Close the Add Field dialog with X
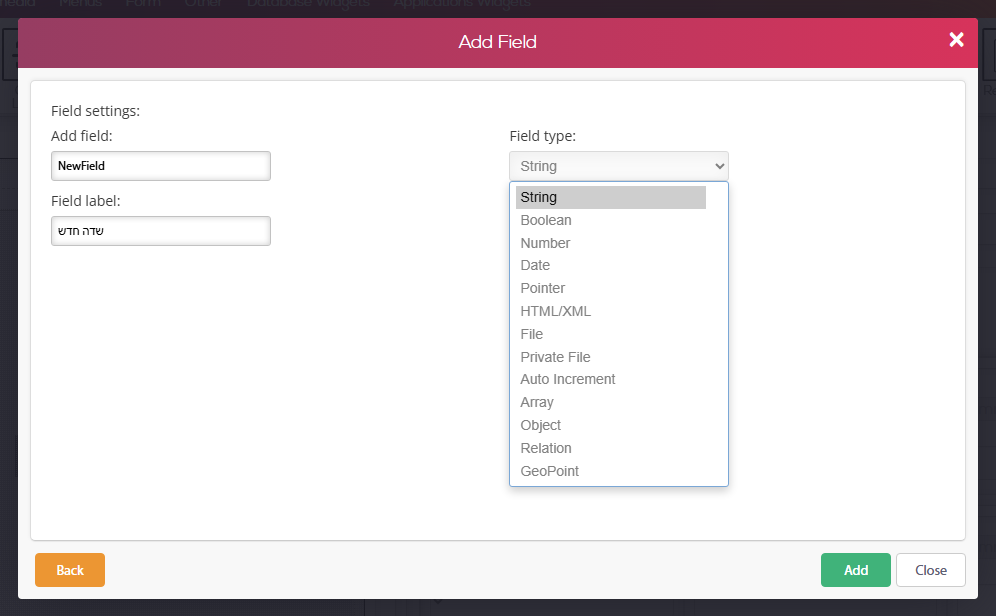Viewport: 996px width, 616px height. tap(956, 40)
